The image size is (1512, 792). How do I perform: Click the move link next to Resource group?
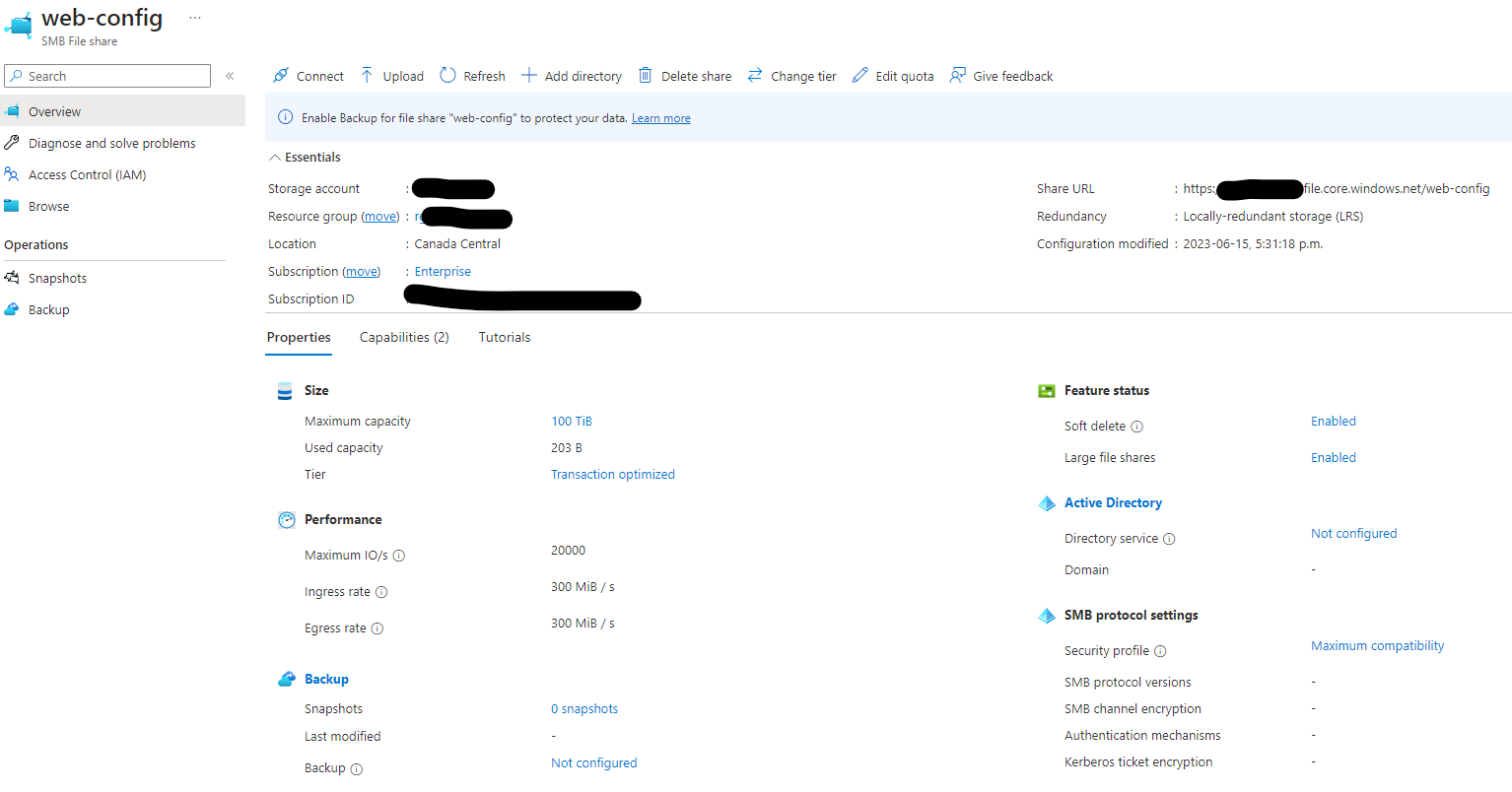point(380,217)
